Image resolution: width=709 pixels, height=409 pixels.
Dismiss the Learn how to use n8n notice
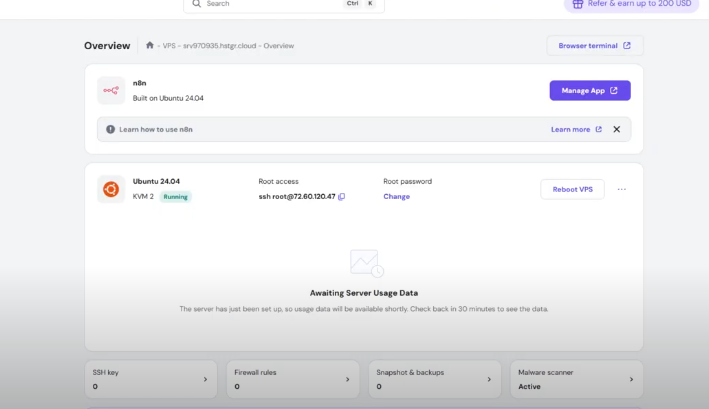click(616, 129)
